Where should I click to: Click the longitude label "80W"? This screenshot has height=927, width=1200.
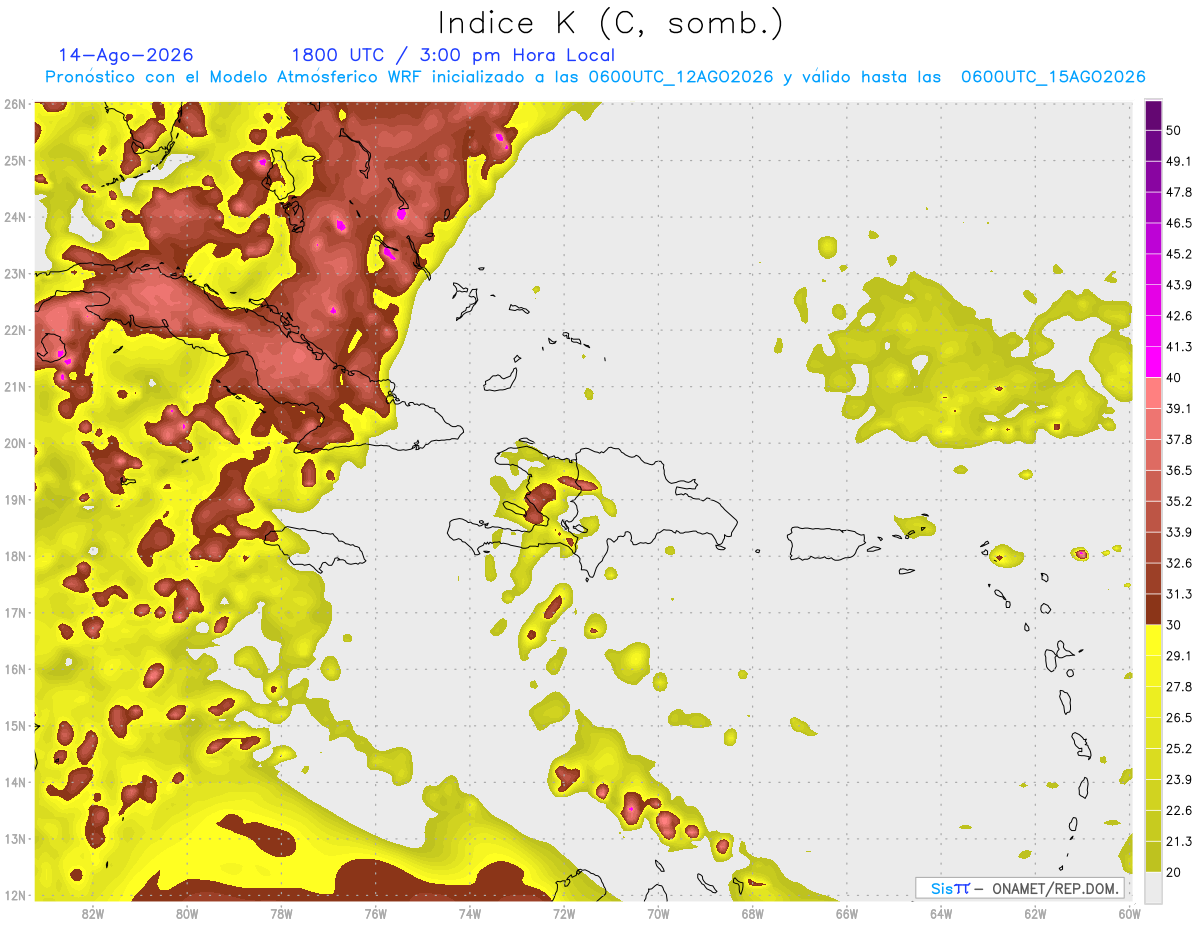[187, 913]
